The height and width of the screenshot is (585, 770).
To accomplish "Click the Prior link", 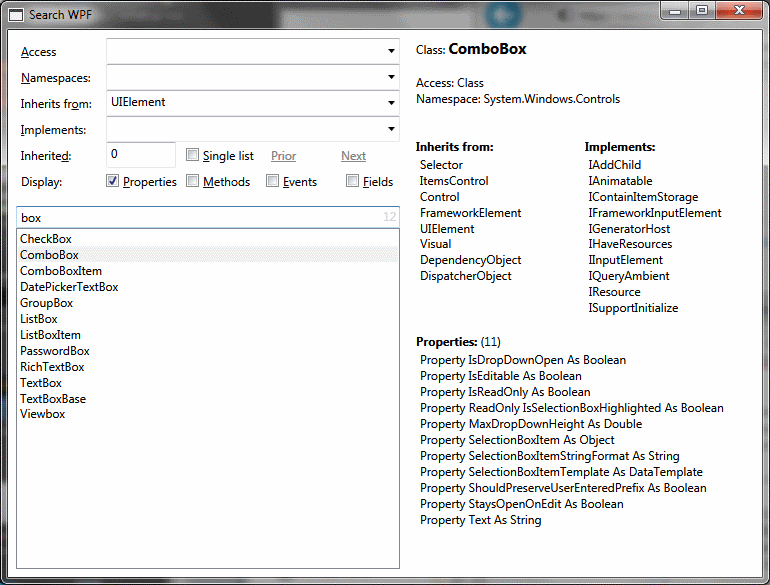I will click(283, 156).
